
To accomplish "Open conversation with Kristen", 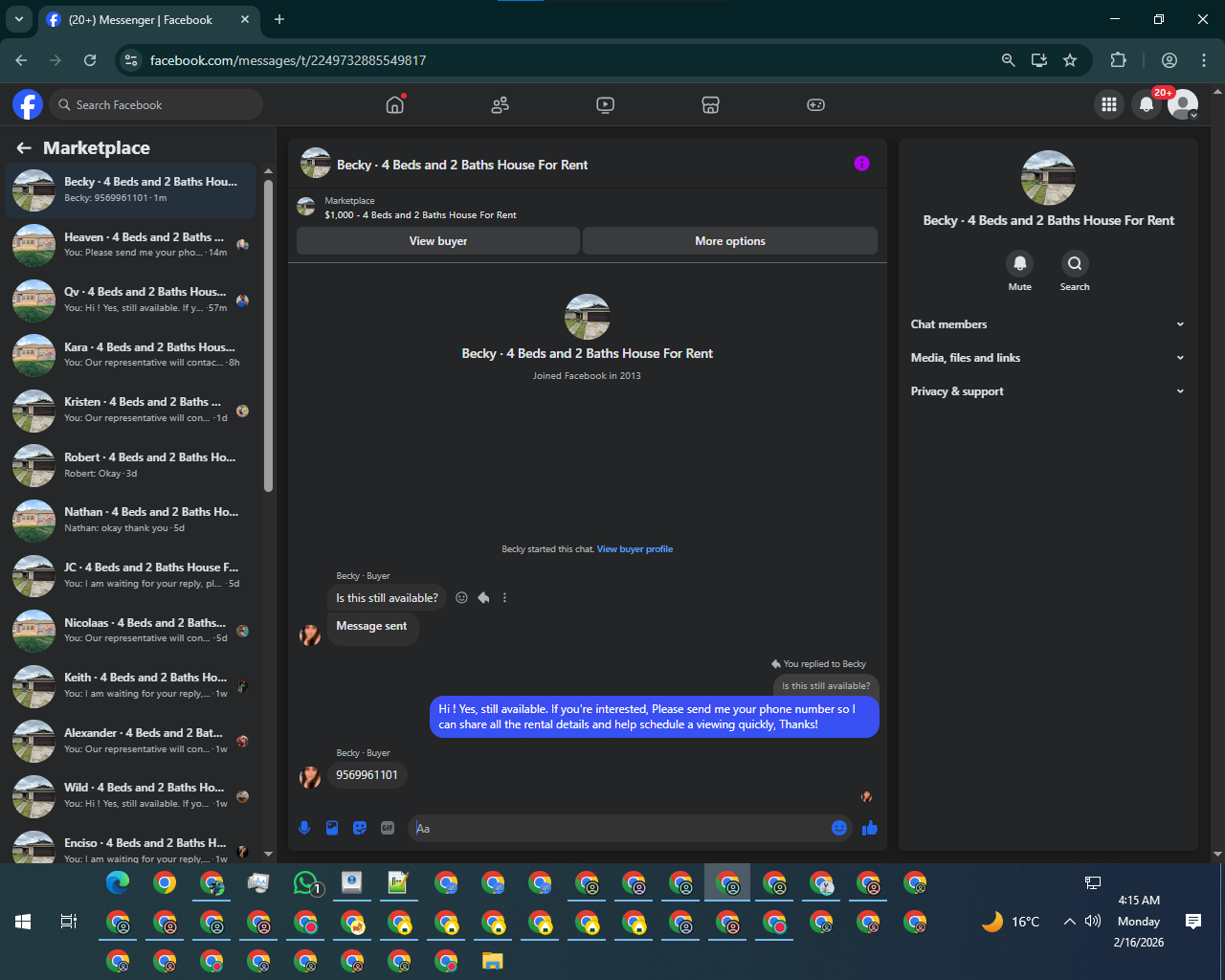I will click(131, 411).
